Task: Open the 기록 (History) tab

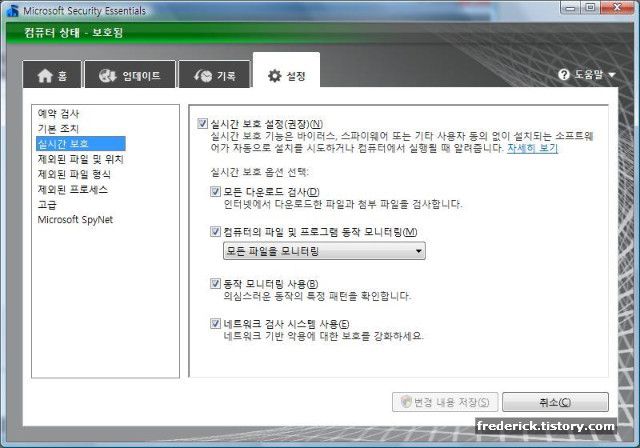Action: [214, 74]
